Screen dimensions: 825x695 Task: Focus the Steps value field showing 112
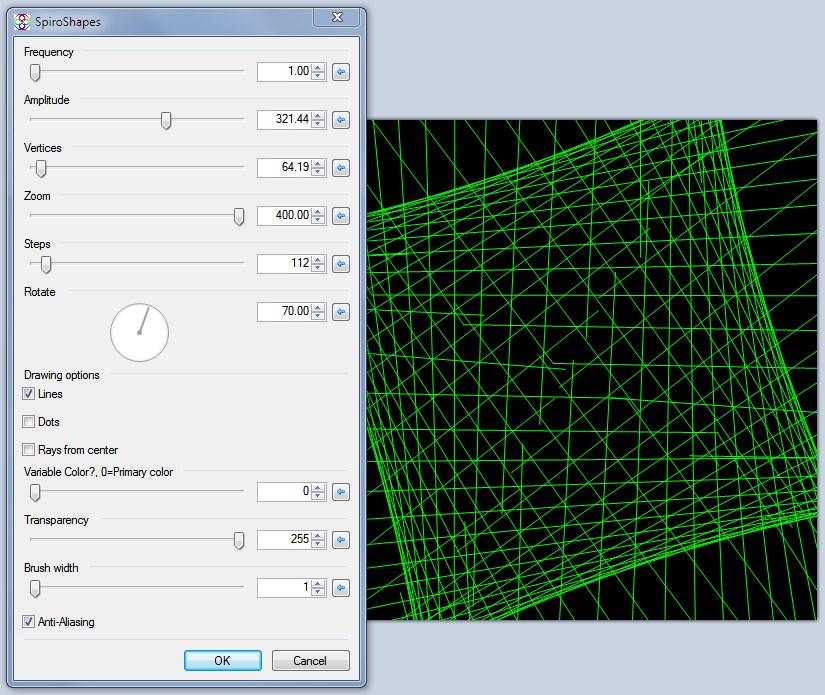[x=285, y=264]
